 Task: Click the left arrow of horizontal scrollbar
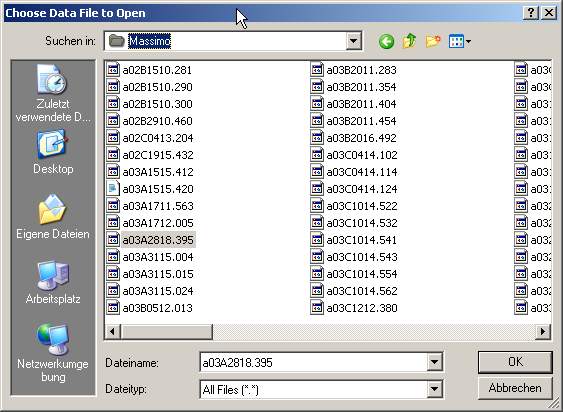pyautogui.click(x=112, y=331)
